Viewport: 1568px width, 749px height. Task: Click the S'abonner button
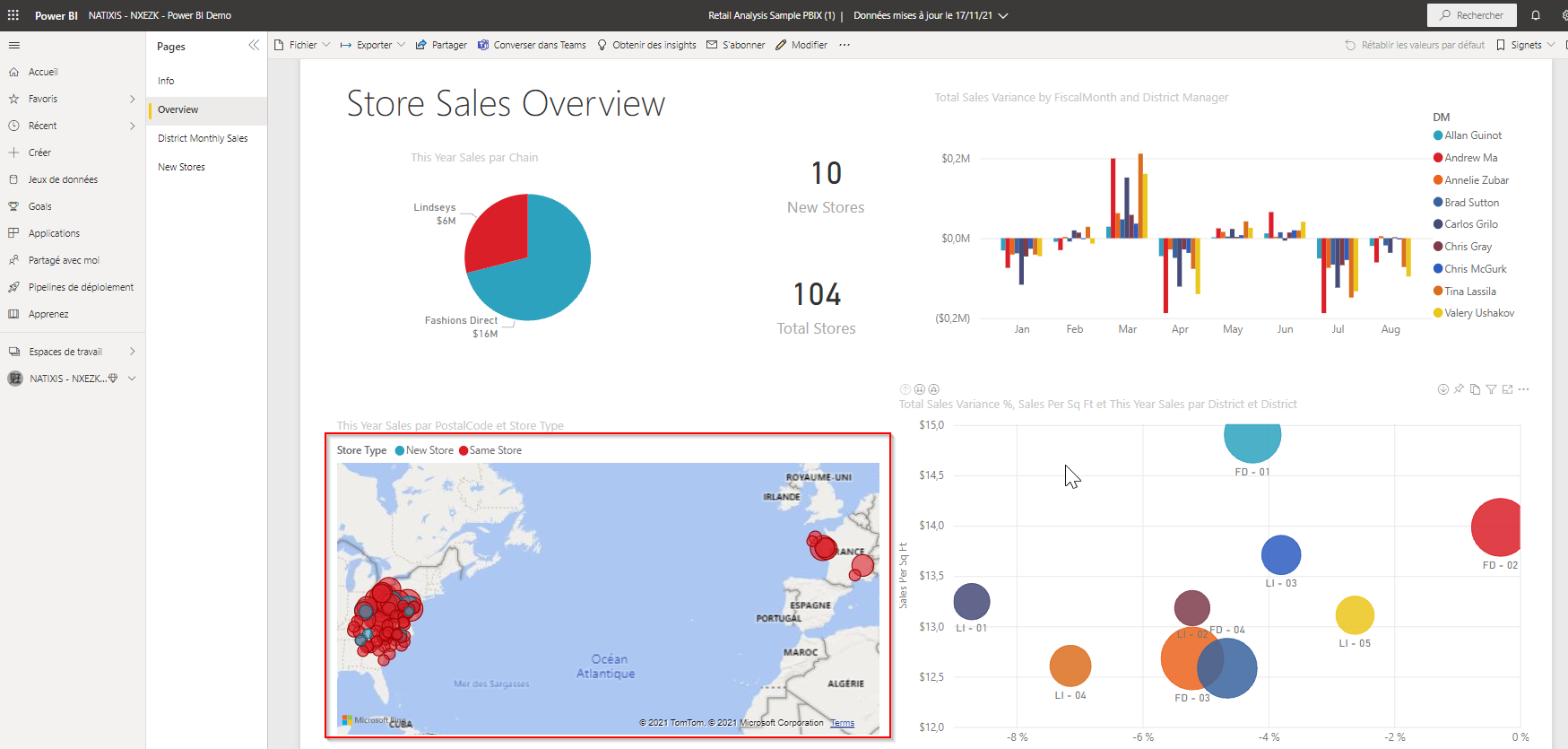pyautogui.click(x=736, y=45)
